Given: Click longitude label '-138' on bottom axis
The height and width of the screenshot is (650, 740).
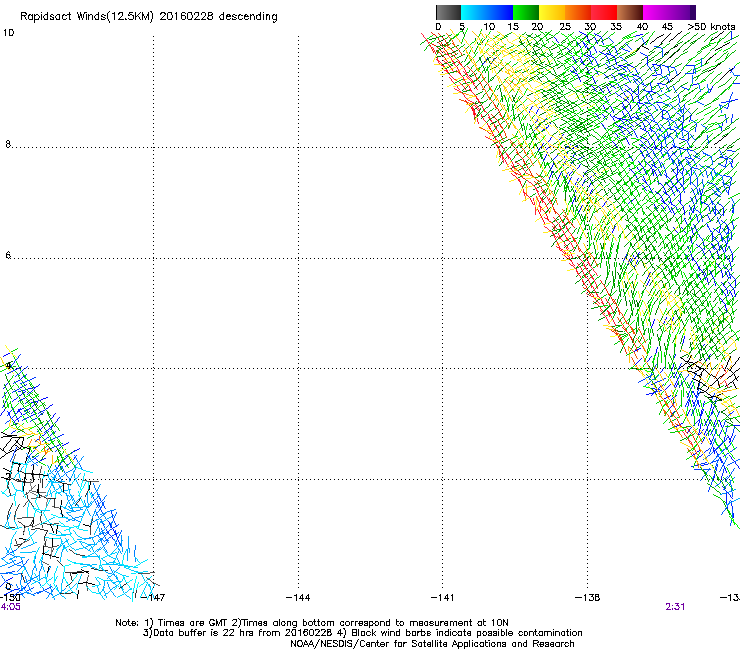Looking at the screenshot, I should [588, 598].
